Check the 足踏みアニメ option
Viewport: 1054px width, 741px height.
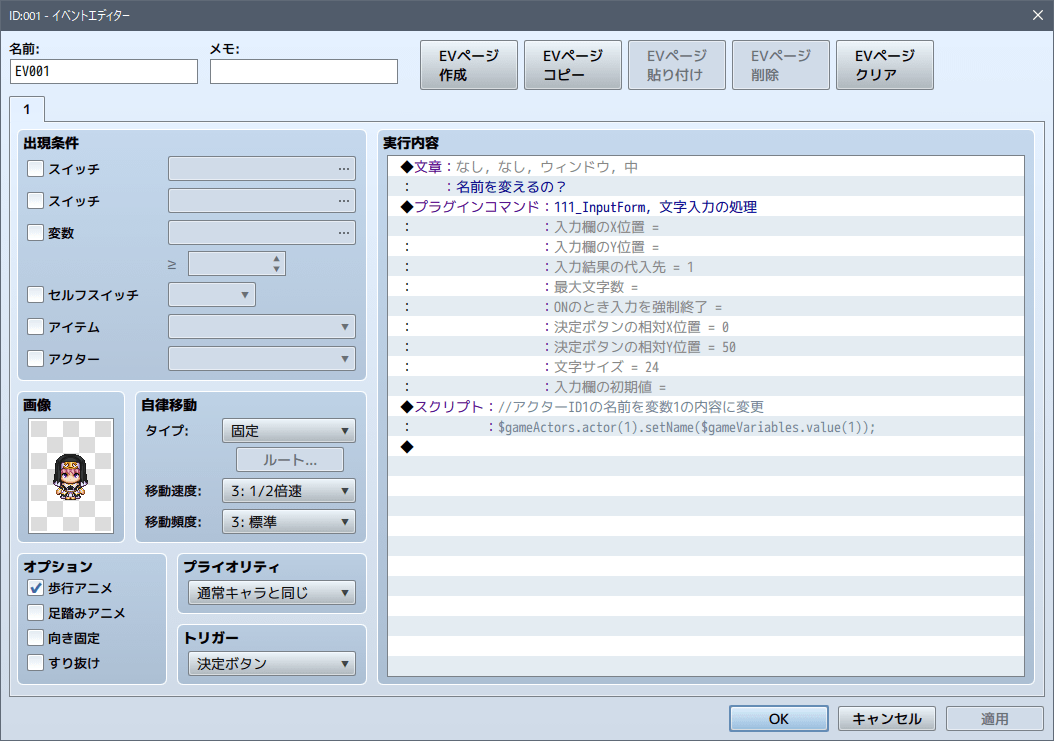tap(36, 613)
